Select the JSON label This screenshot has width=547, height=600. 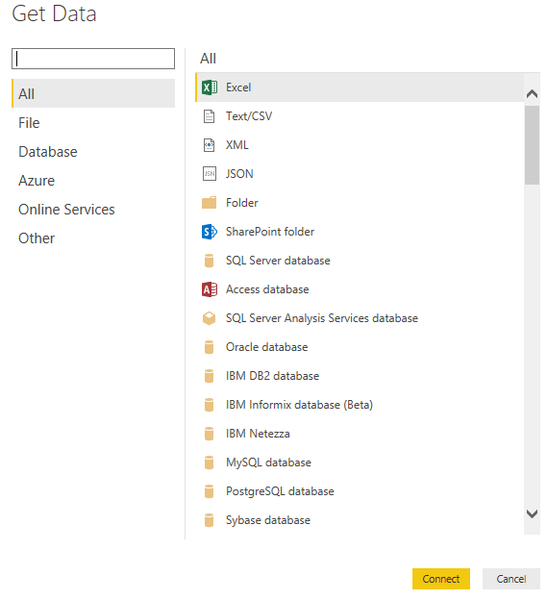click(x=240, y=174)
